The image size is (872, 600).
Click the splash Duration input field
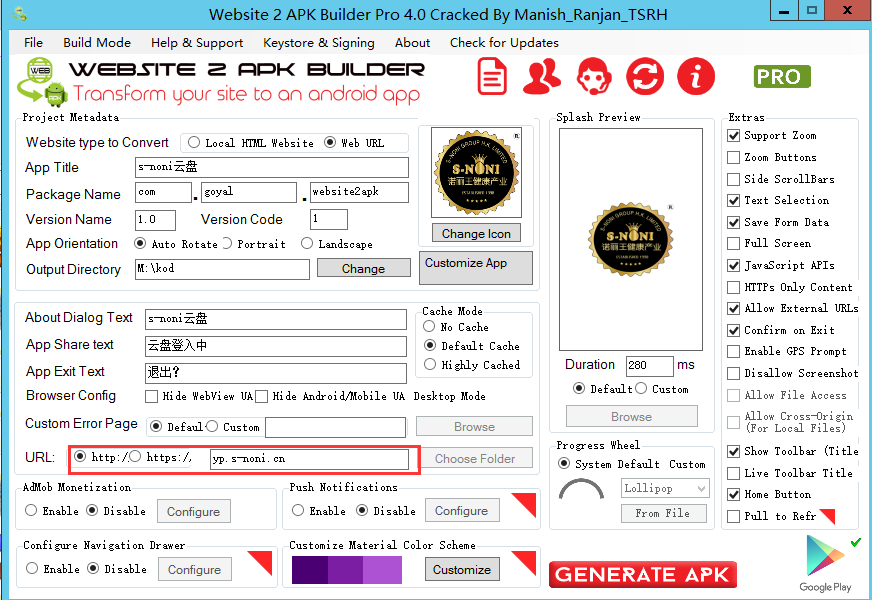[x=650, y=366]
